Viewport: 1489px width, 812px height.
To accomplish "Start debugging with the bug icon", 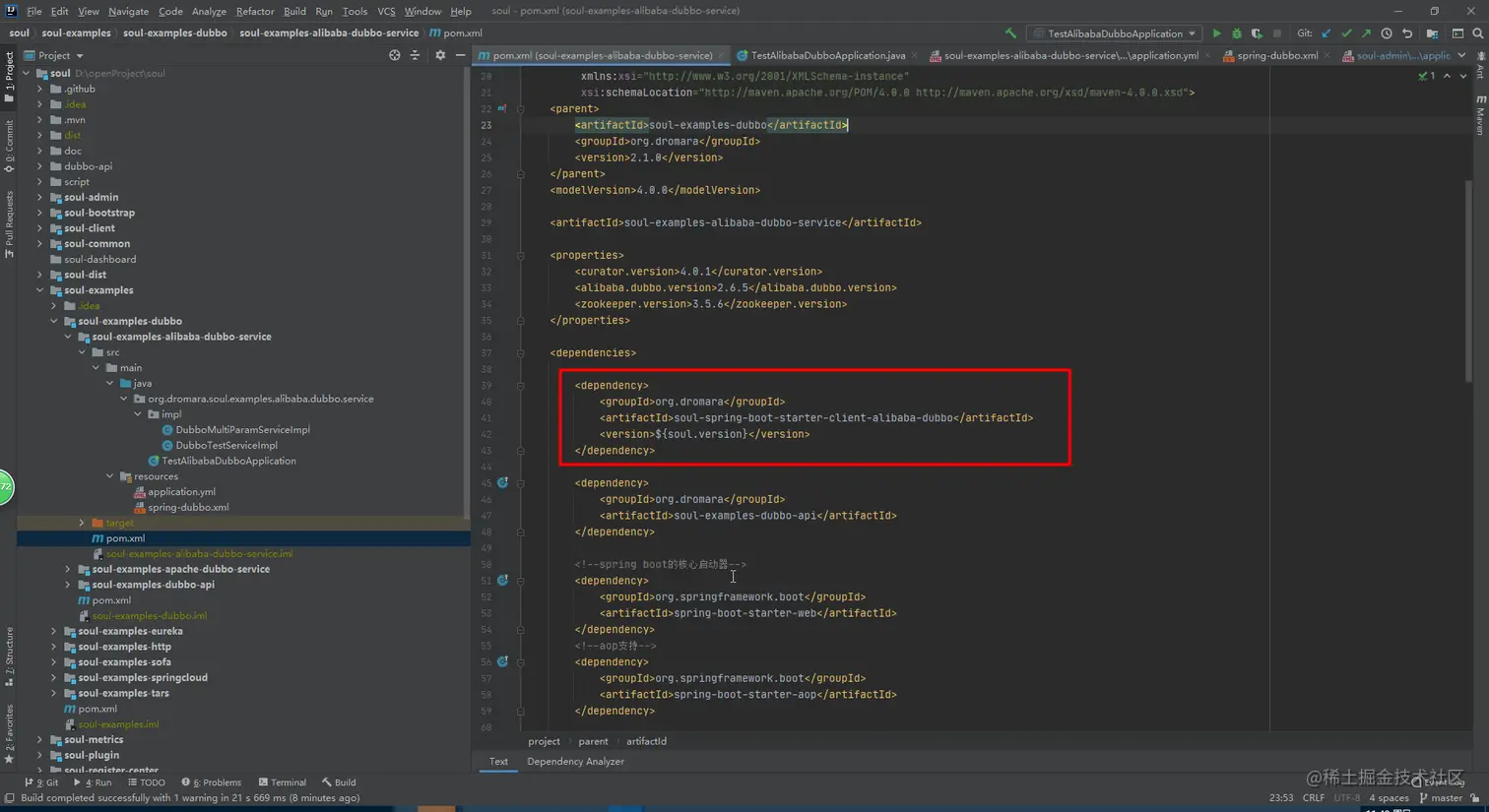I will 1237,33.
